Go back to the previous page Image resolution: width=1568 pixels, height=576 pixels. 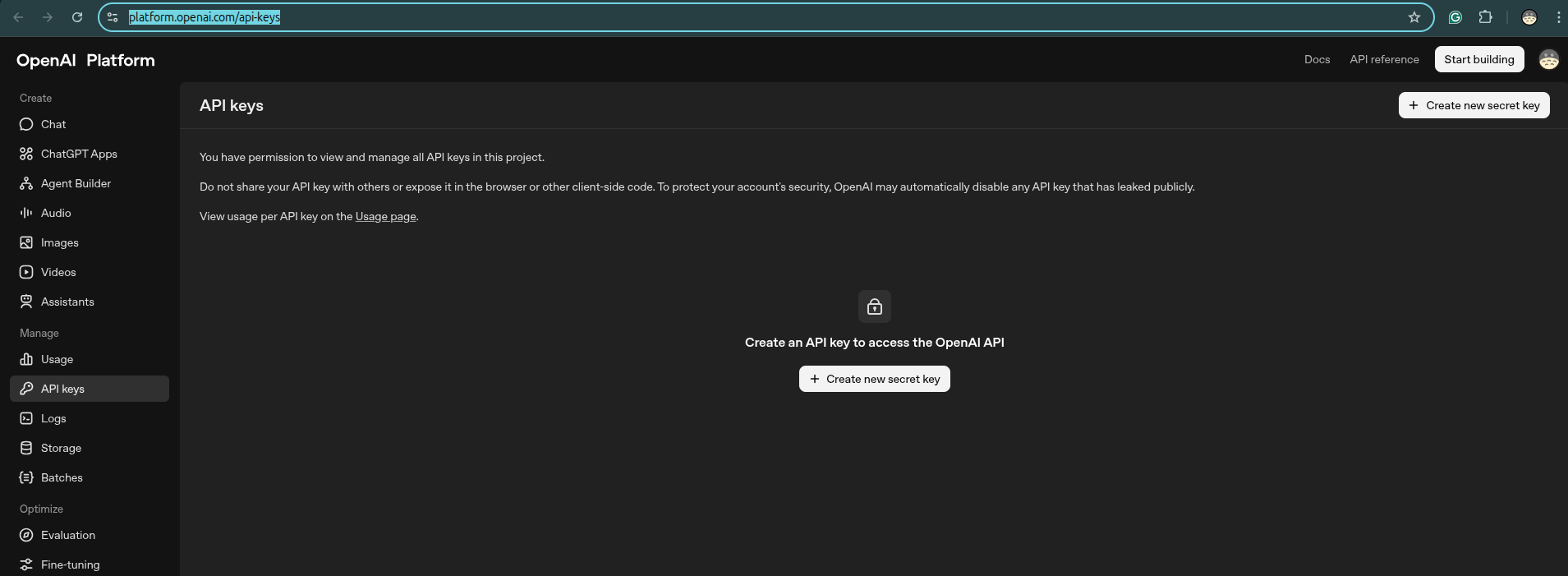tap(18, 17)
